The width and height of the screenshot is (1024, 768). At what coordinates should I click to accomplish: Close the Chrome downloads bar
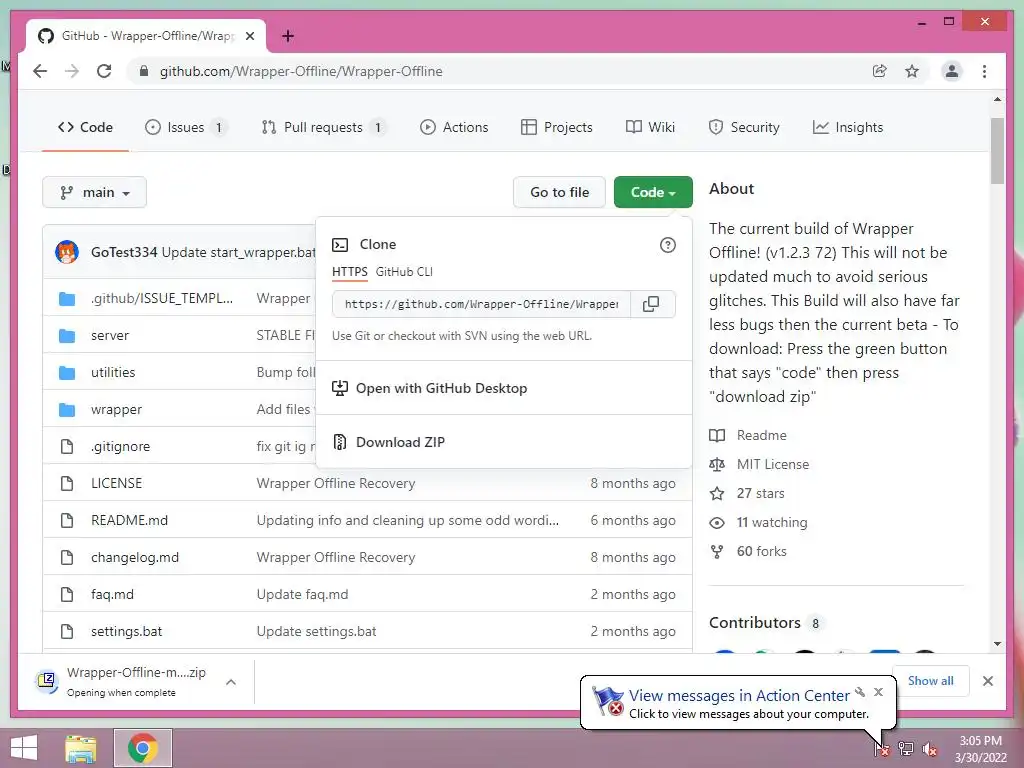click(988, 681)
